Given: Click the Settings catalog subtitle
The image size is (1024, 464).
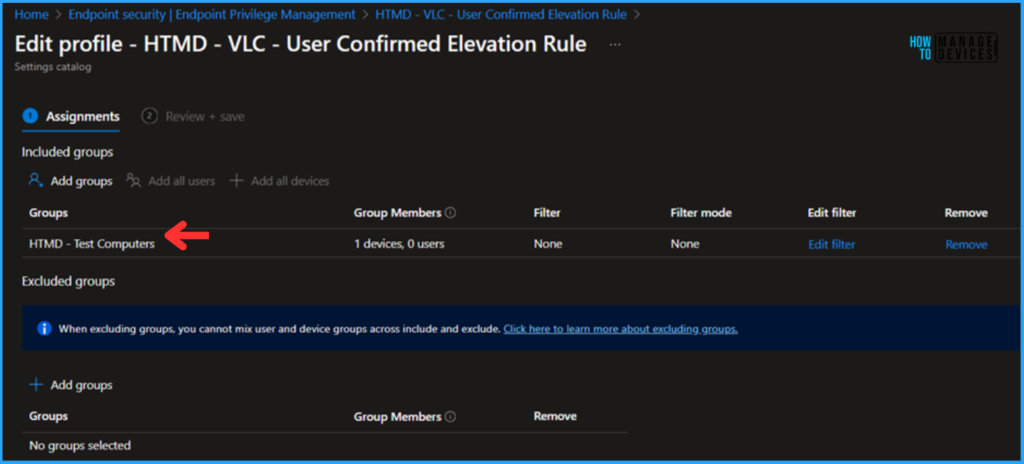Looking at the screenshot, I should click(x=53, y=67).
